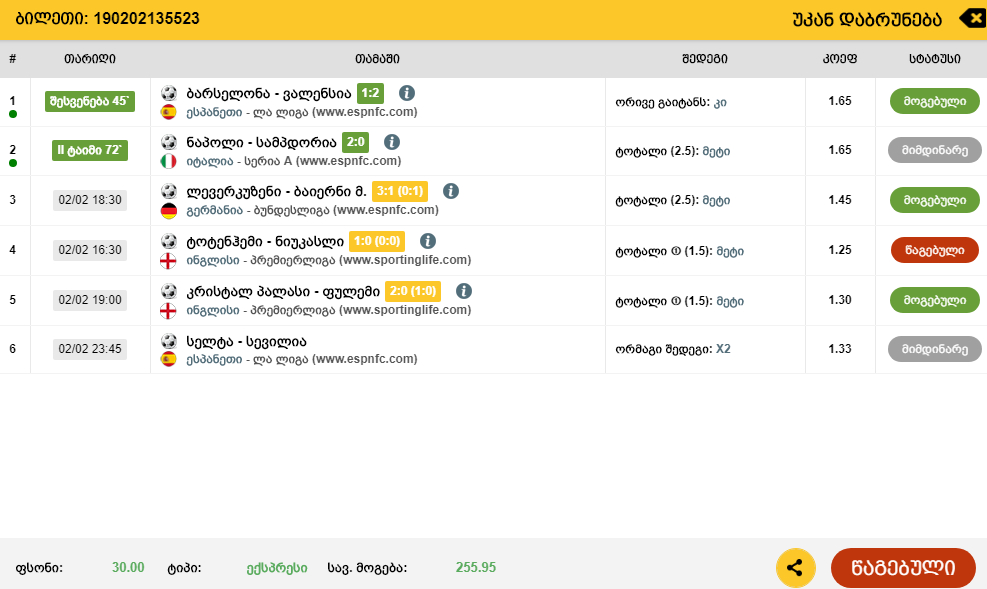Click soccer ball icon on ნაპოლი row
This screenshot has width=987, height=589.
tap(169, 142)
